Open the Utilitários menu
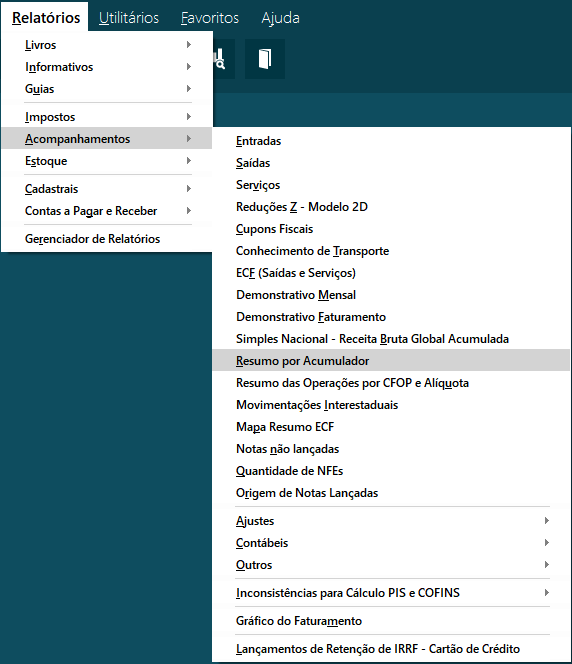 tap(129, 18)
